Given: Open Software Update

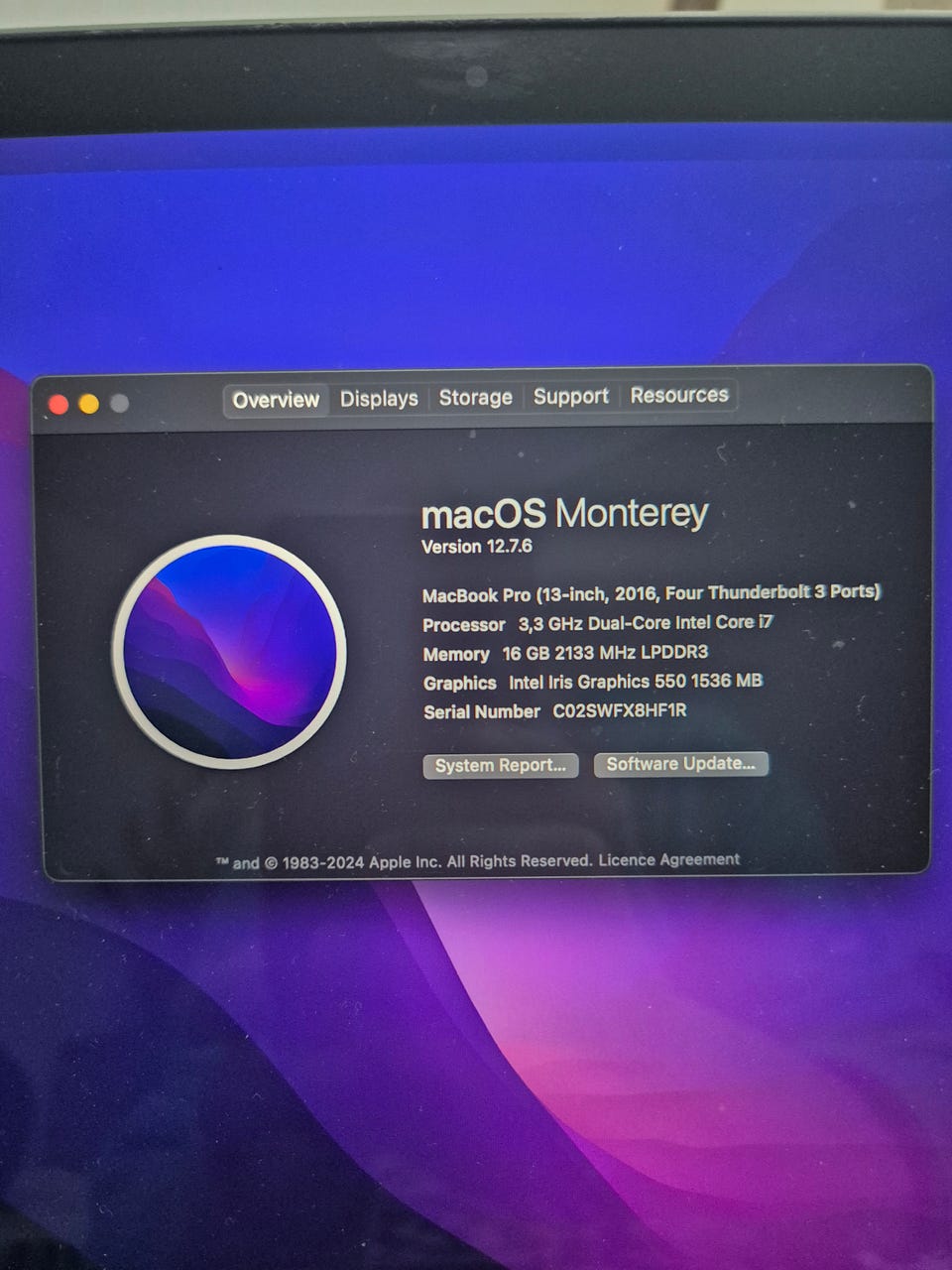Looking at the screenshot, I should click(680, 763).
